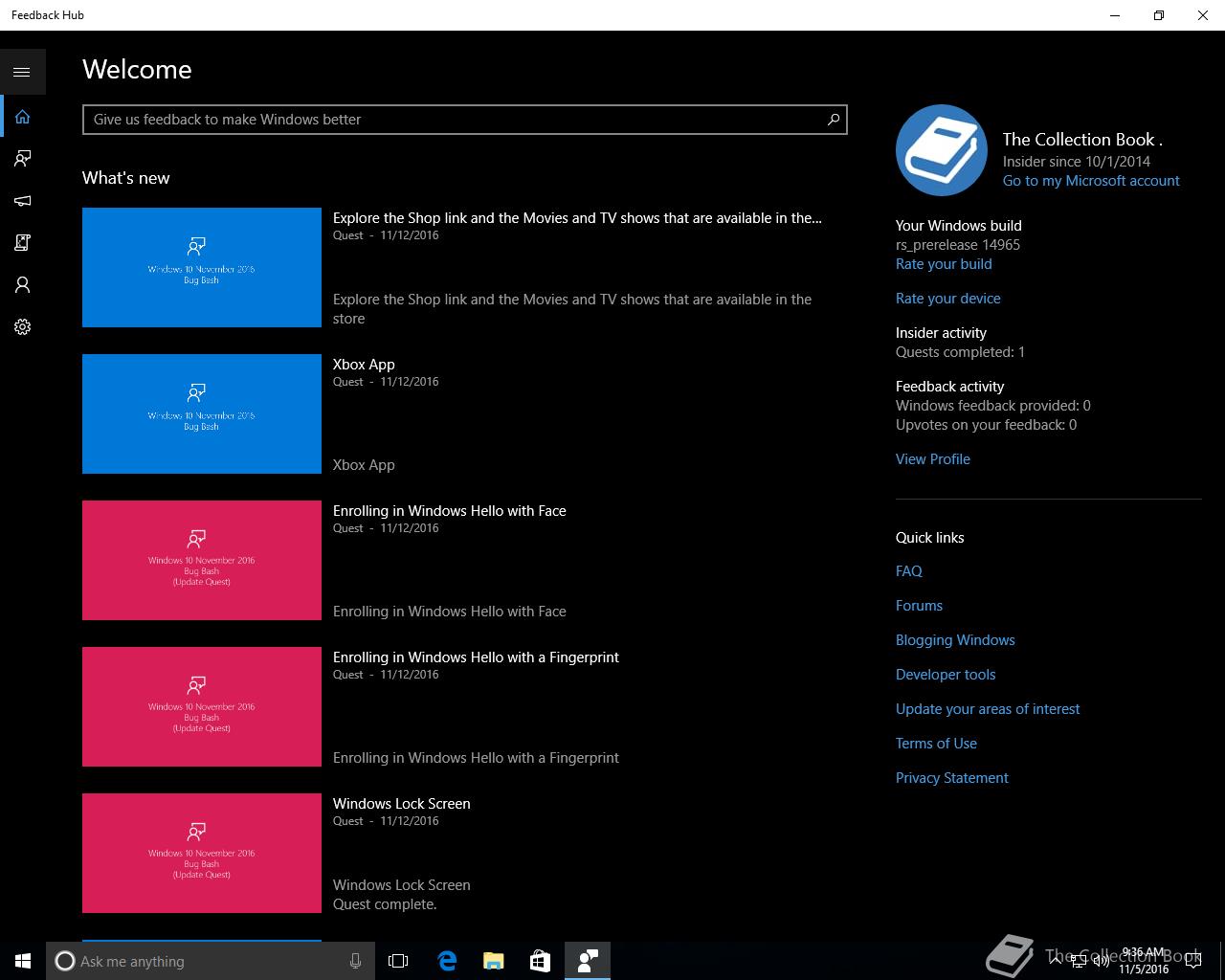Image resolution: width=1225 pixels, height=980 pixels.
Task: Click the Rate your build link
Action: [944, 264]
